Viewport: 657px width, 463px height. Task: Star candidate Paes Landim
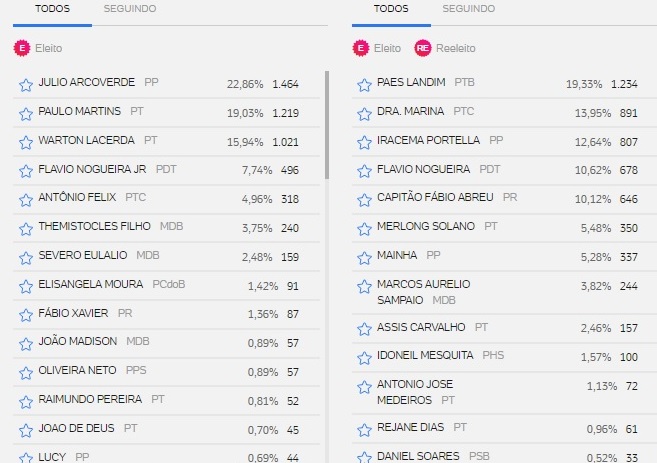click(x=365, y=85)
